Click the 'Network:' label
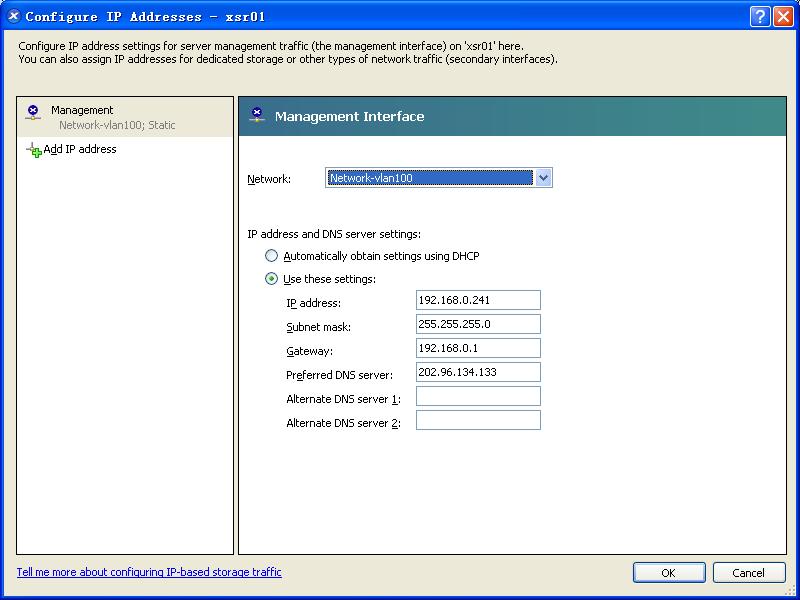Viewport: 800px width, 600px height. (269, 179)
